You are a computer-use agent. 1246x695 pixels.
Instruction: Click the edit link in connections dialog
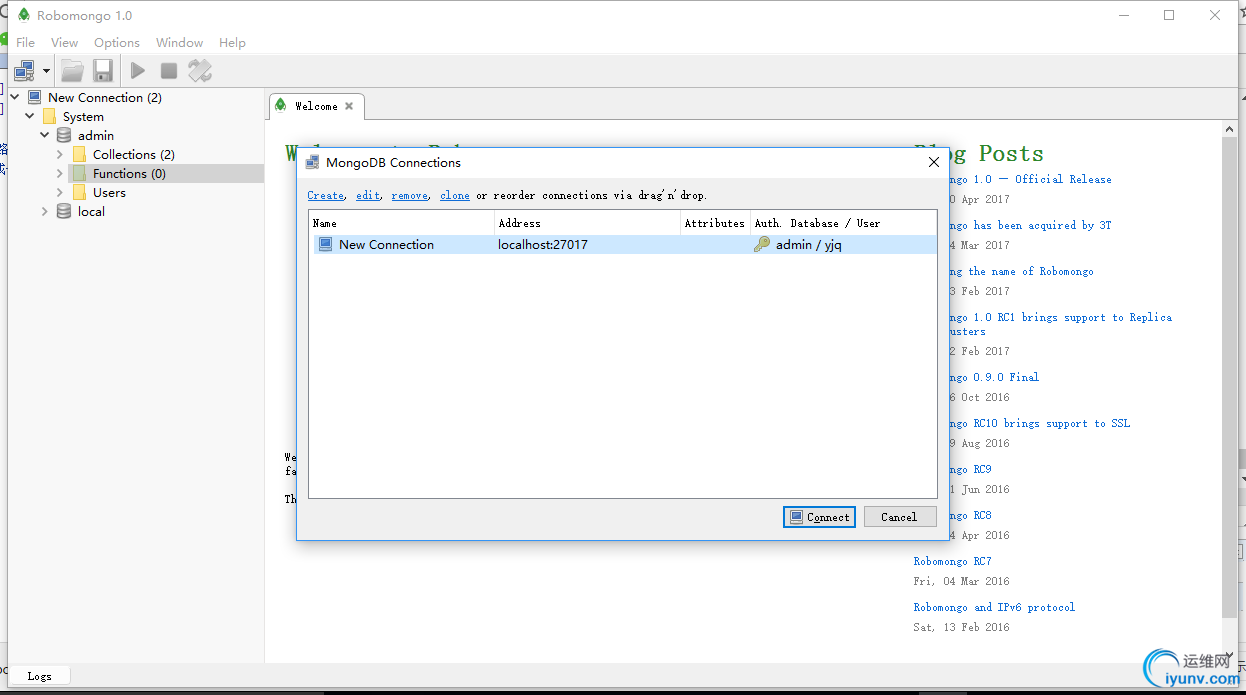[368, 196]
